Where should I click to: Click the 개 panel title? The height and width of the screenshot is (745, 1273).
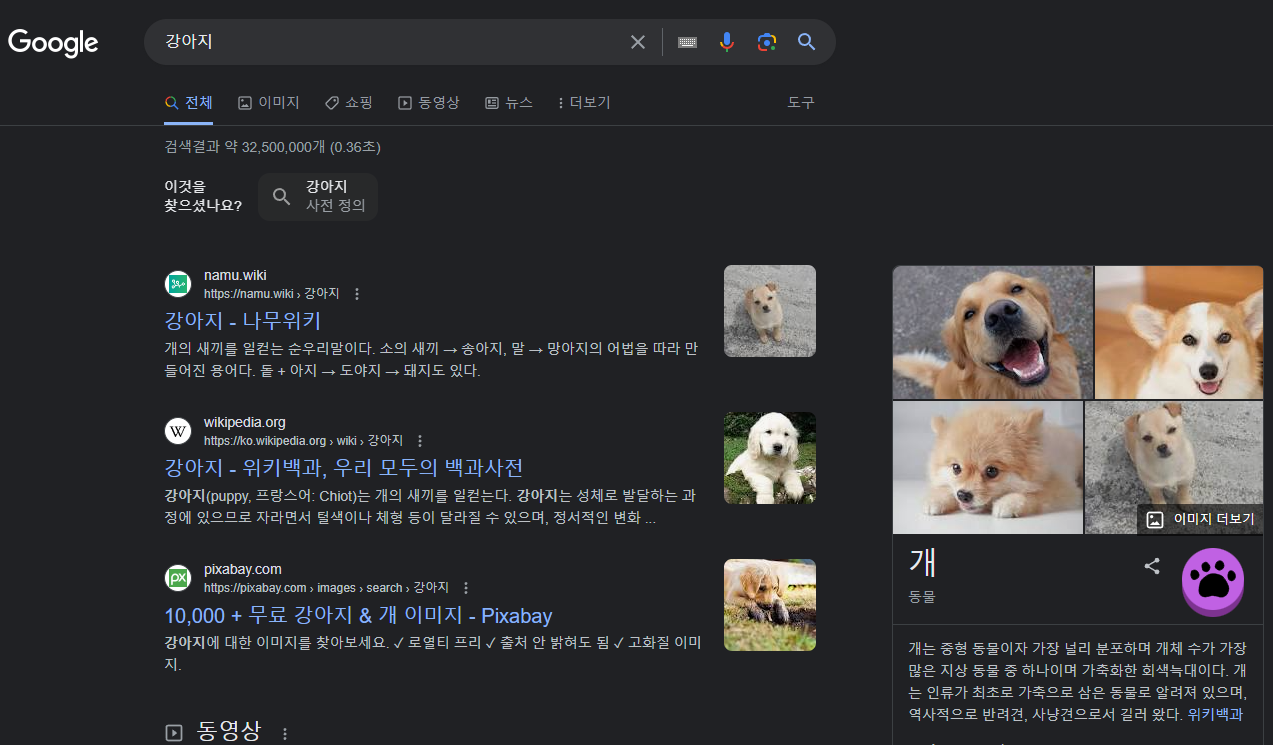coord(921,562)
